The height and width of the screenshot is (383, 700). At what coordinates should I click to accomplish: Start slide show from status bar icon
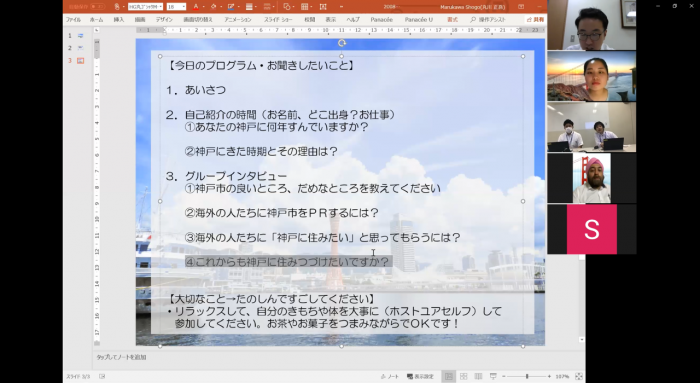pyautogui.click(x=493, y=377)
